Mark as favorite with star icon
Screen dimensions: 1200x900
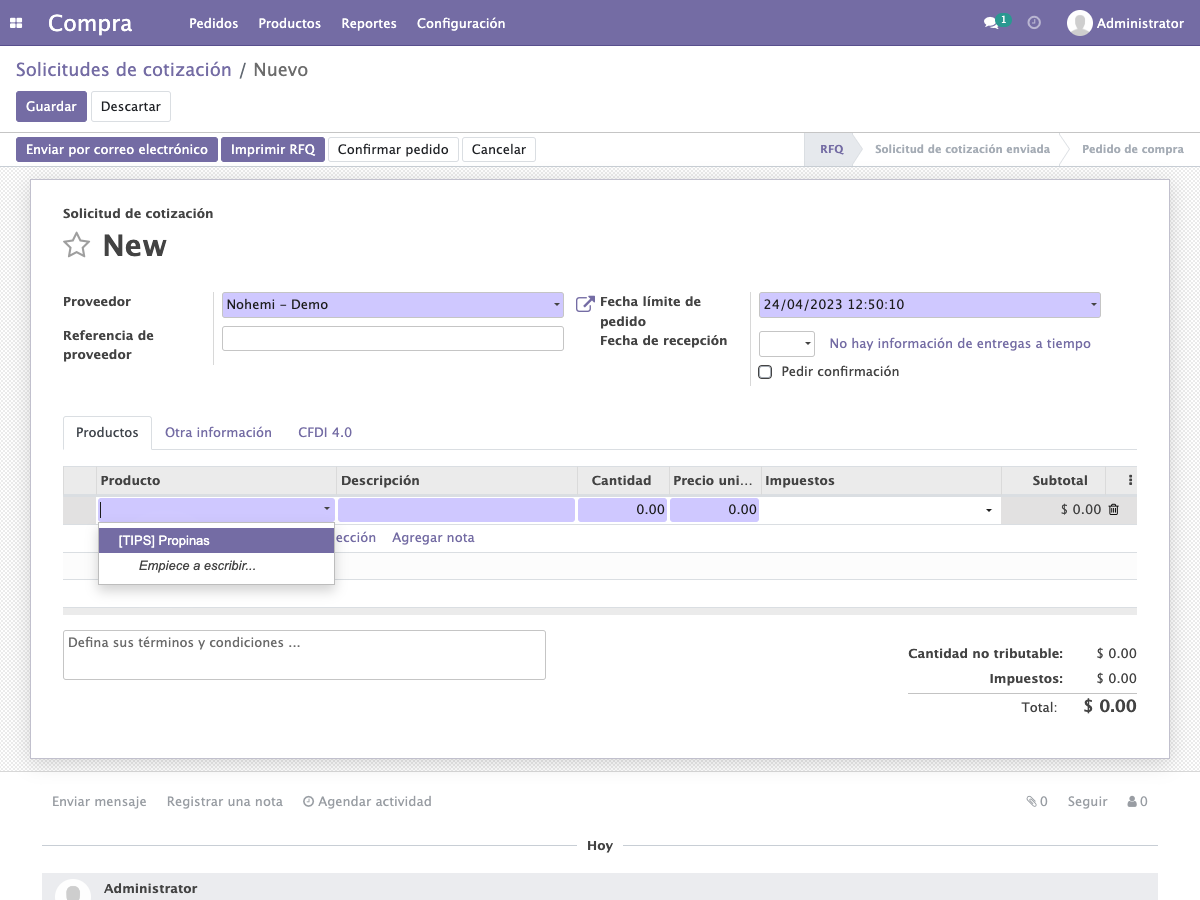point(77,245)
